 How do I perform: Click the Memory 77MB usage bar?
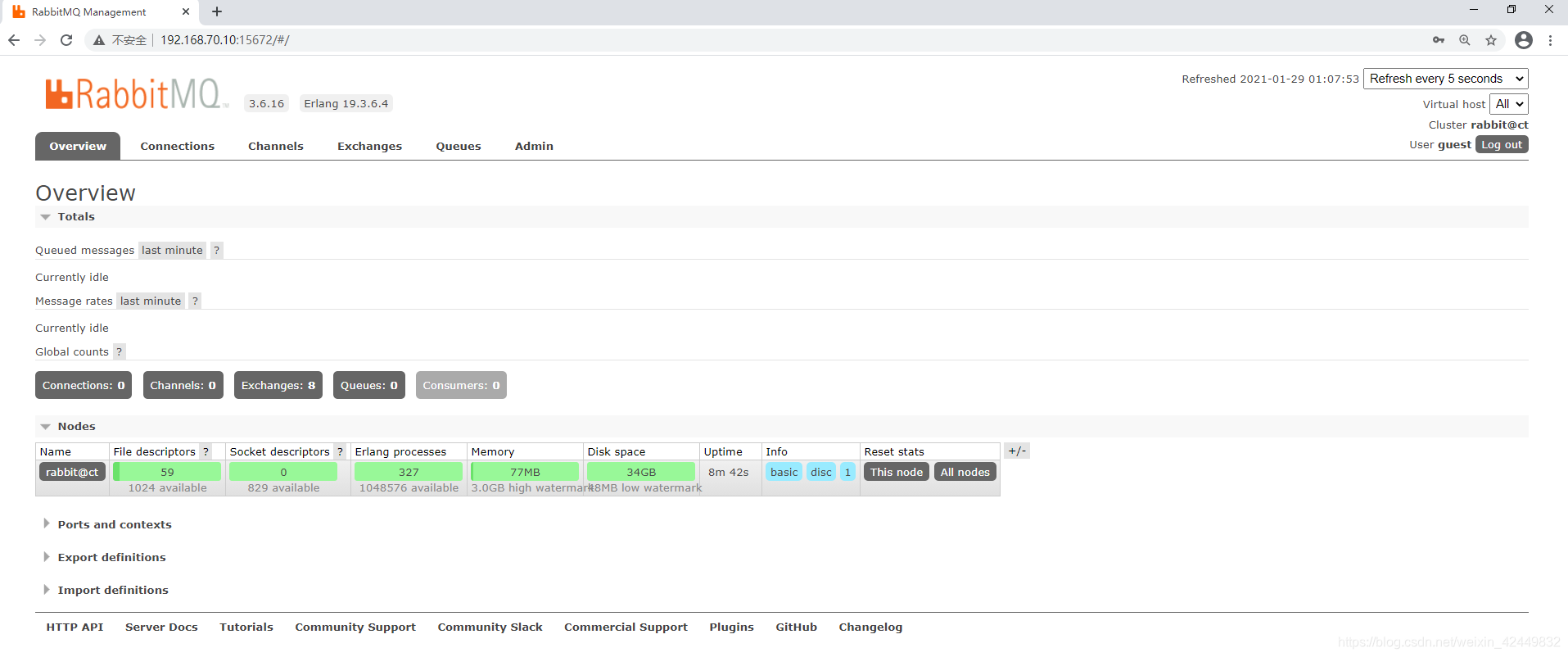[x=525, y=473]
